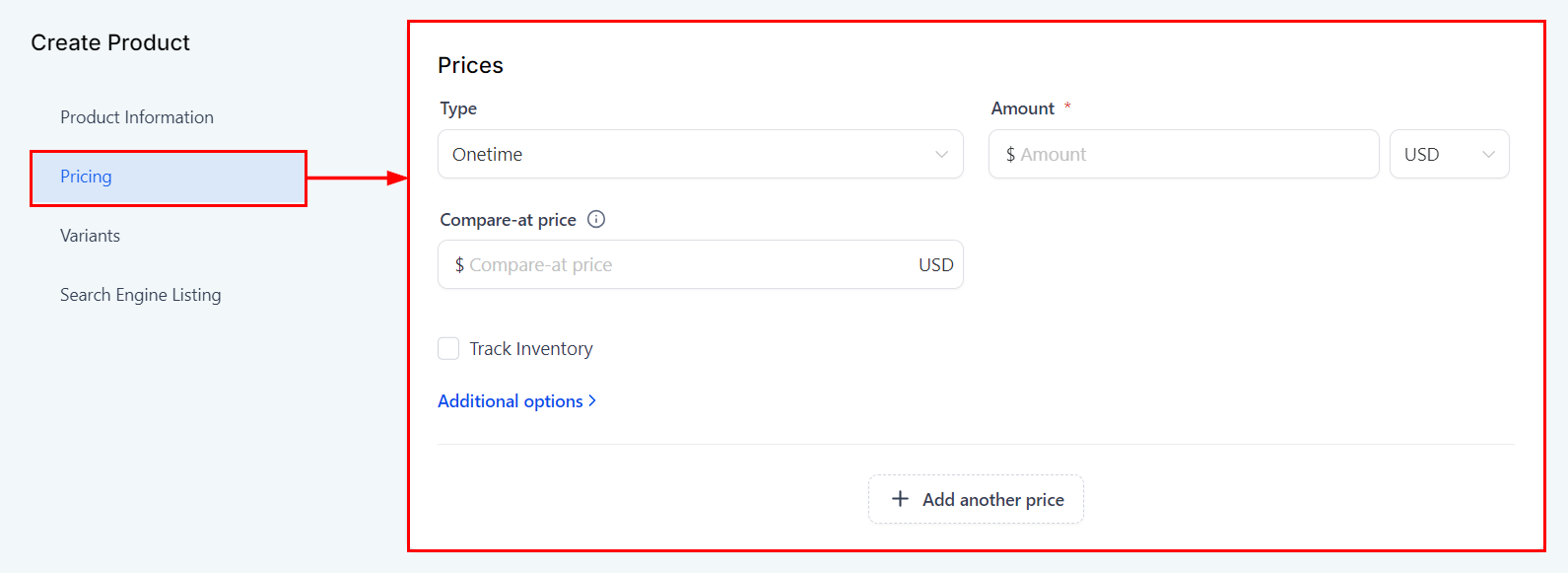
Task: Click the Compare-at price info icon
Action: click(596, 219)
